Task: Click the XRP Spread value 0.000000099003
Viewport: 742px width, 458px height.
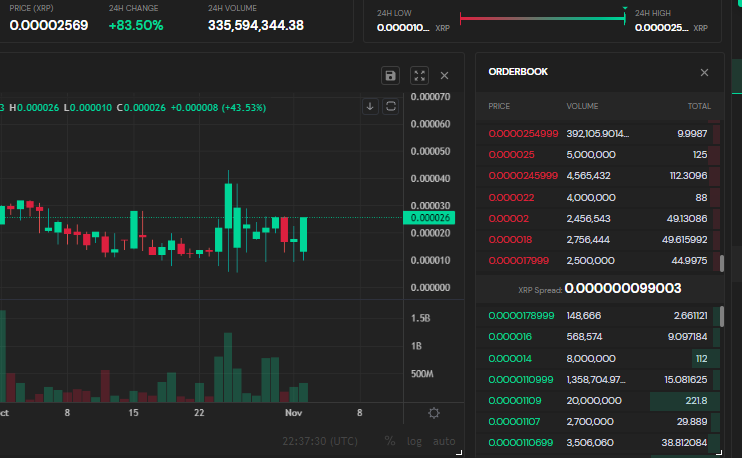Action: [x=623, y=288]
